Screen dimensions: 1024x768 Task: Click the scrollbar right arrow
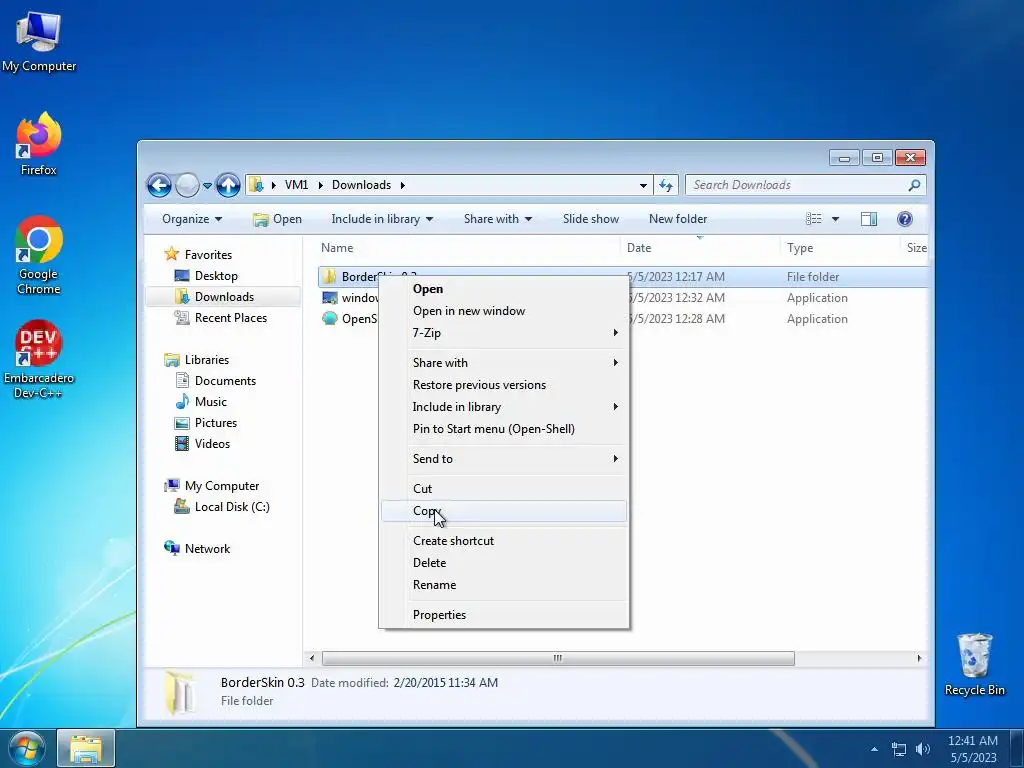tap(920, 658)
